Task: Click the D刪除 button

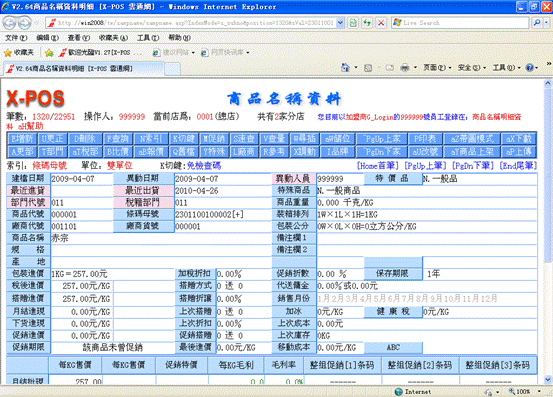Action: 85,139
